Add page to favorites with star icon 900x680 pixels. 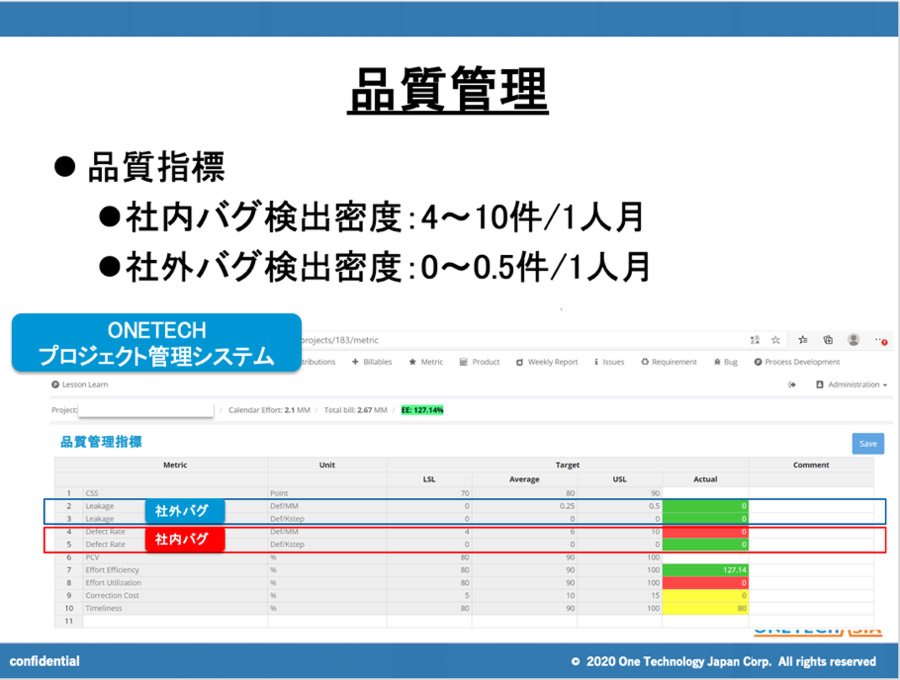pyautogui.click(x=775, y=340)
